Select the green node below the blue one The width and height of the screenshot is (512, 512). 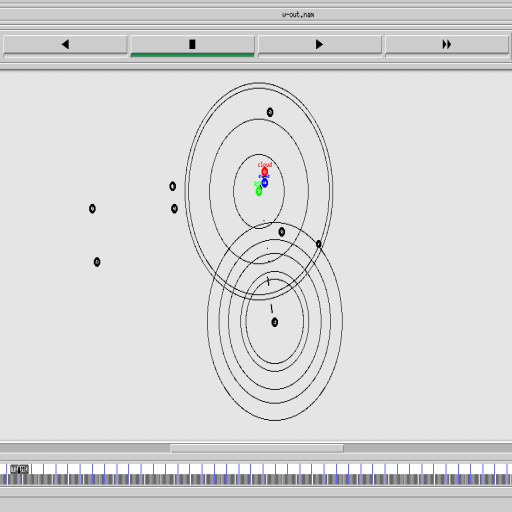tap(259, 191)
